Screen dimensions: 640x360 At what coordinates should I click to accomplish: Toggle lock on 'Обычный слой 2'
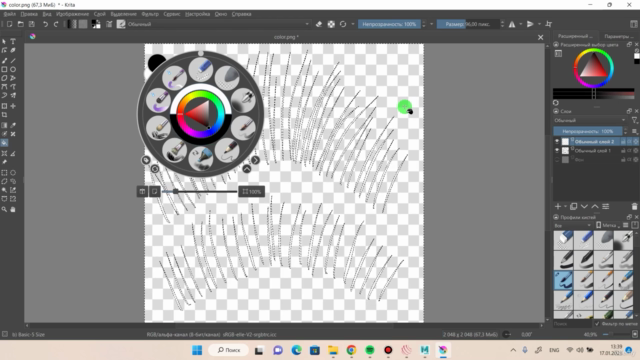coord(623,142)
